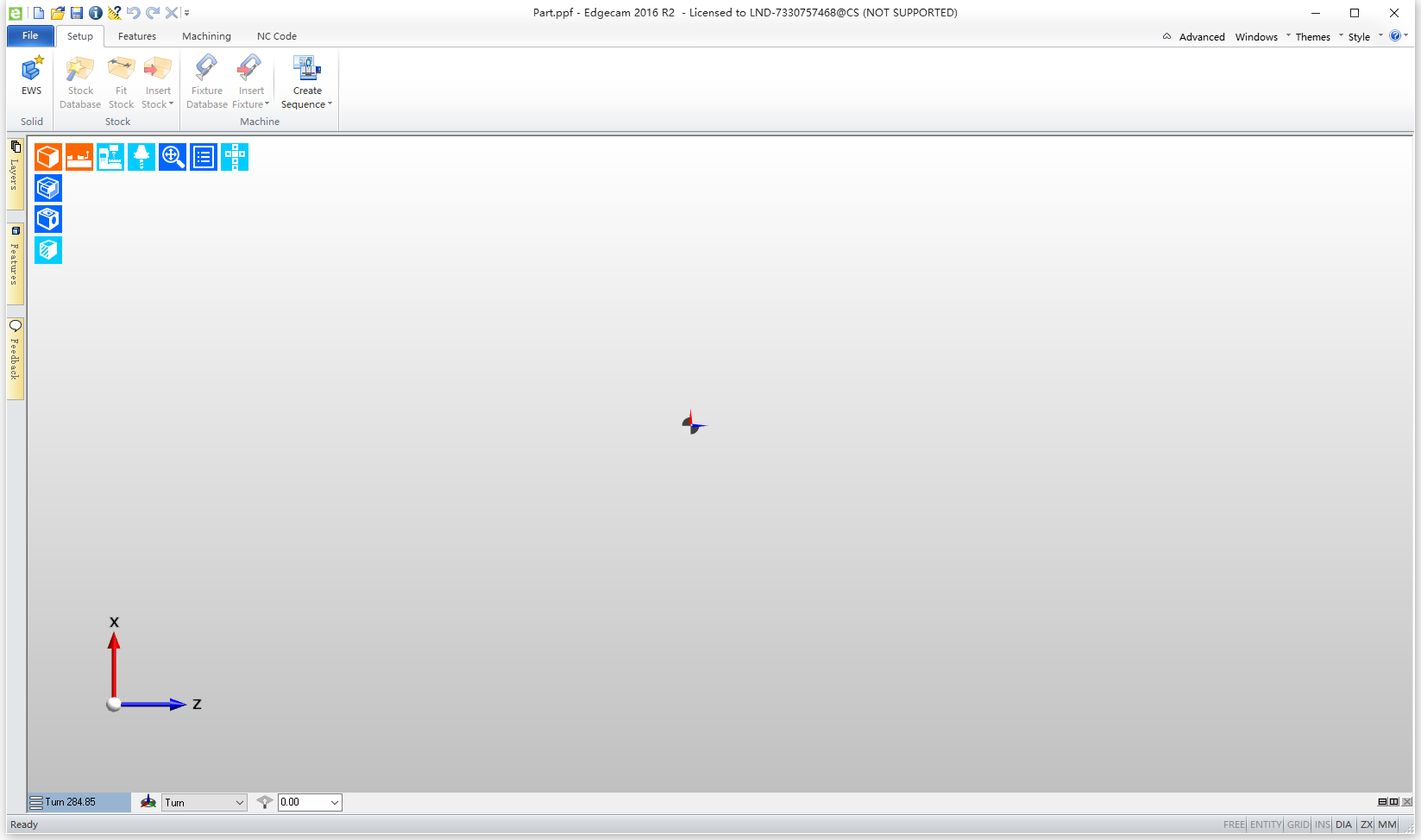Click the Fit Stock tool
Image resolution: width=1421 pixels, height=840 pixels.
tap(121, 82)
